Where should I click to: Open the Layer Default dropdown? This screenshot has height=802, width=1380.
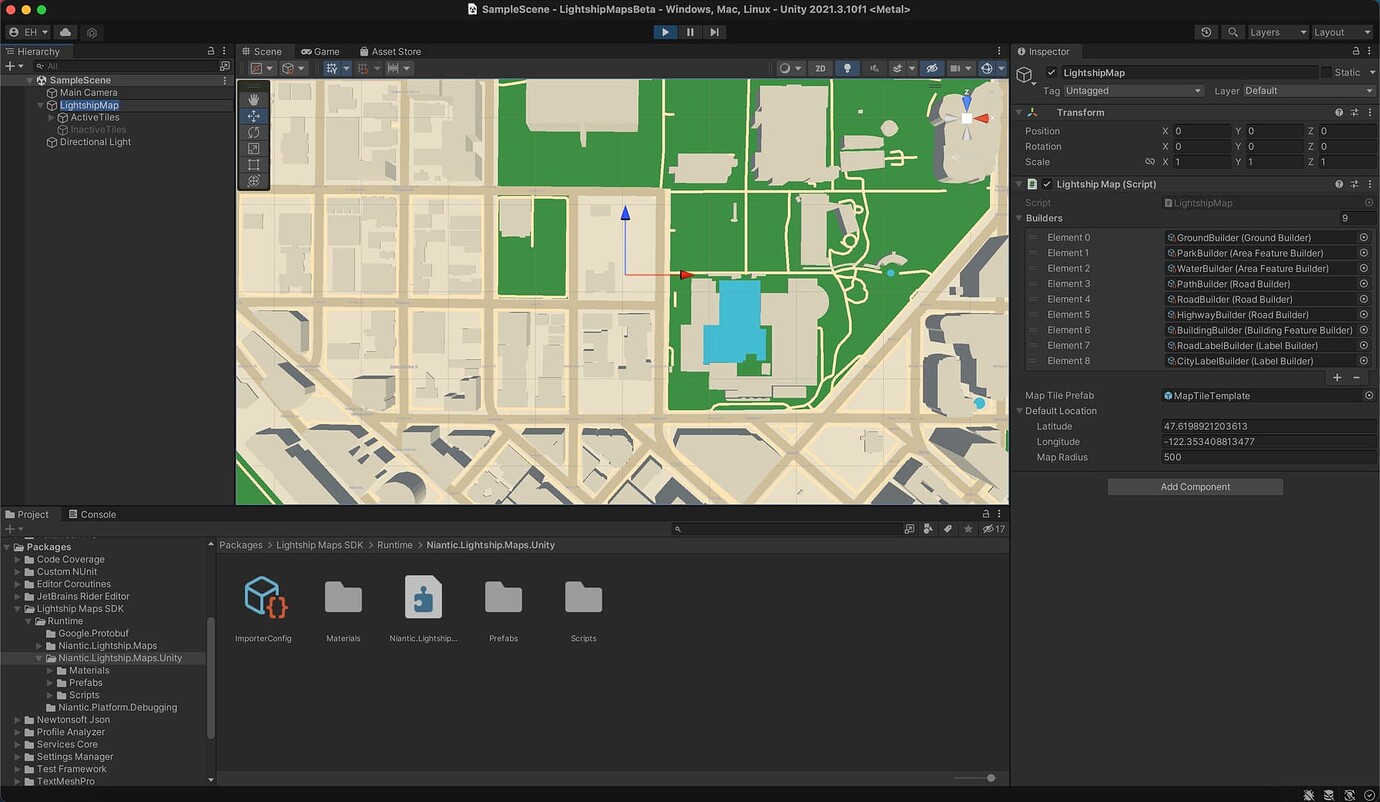click(1310, 91)
